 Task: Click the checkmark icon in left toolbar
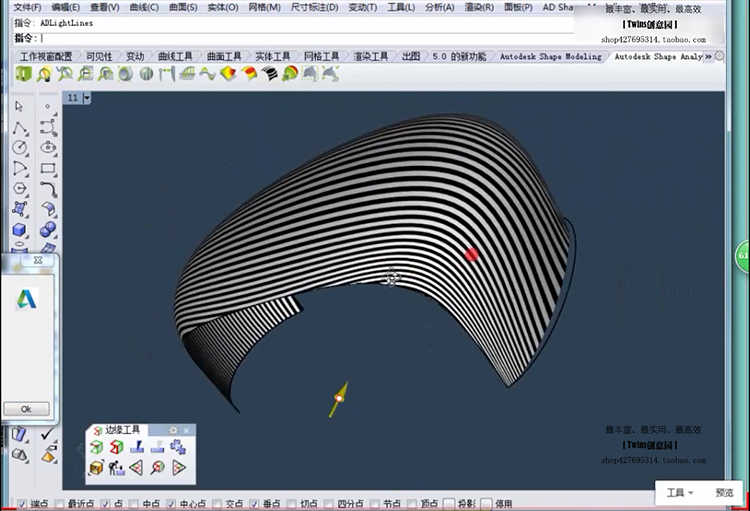[48, 434]
